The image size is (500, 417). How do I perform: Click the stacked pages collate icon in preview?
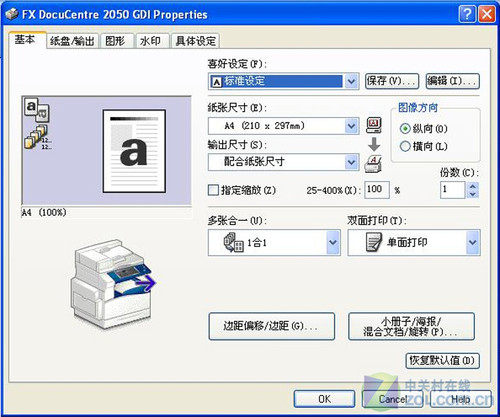click(38, 137)
